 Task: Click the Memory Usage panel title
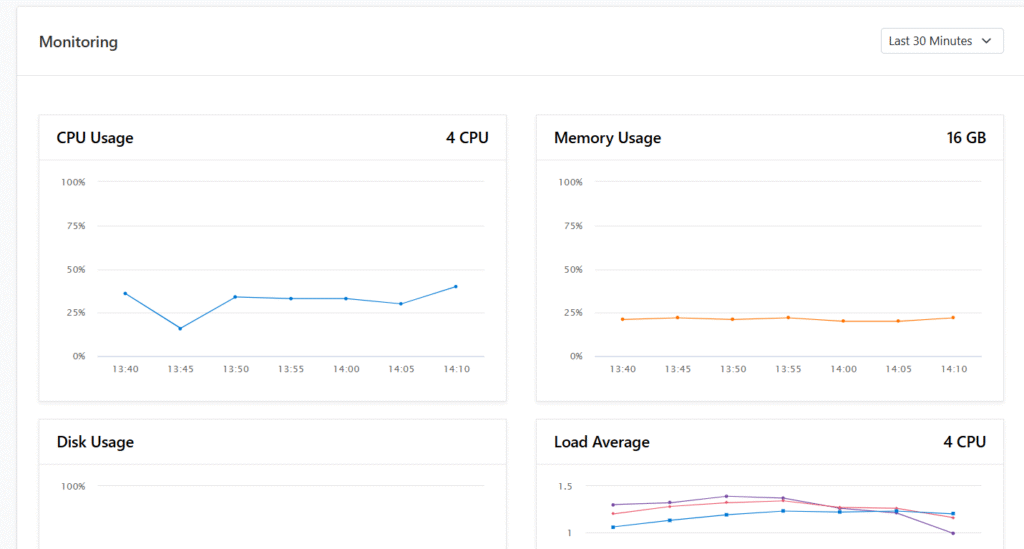(607, 138)
